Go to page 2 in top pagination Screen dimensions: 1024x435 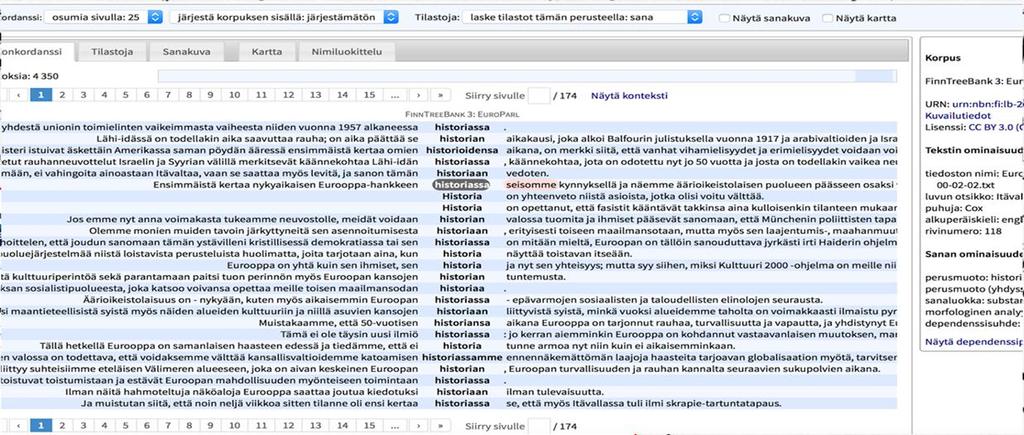(62, 95)
